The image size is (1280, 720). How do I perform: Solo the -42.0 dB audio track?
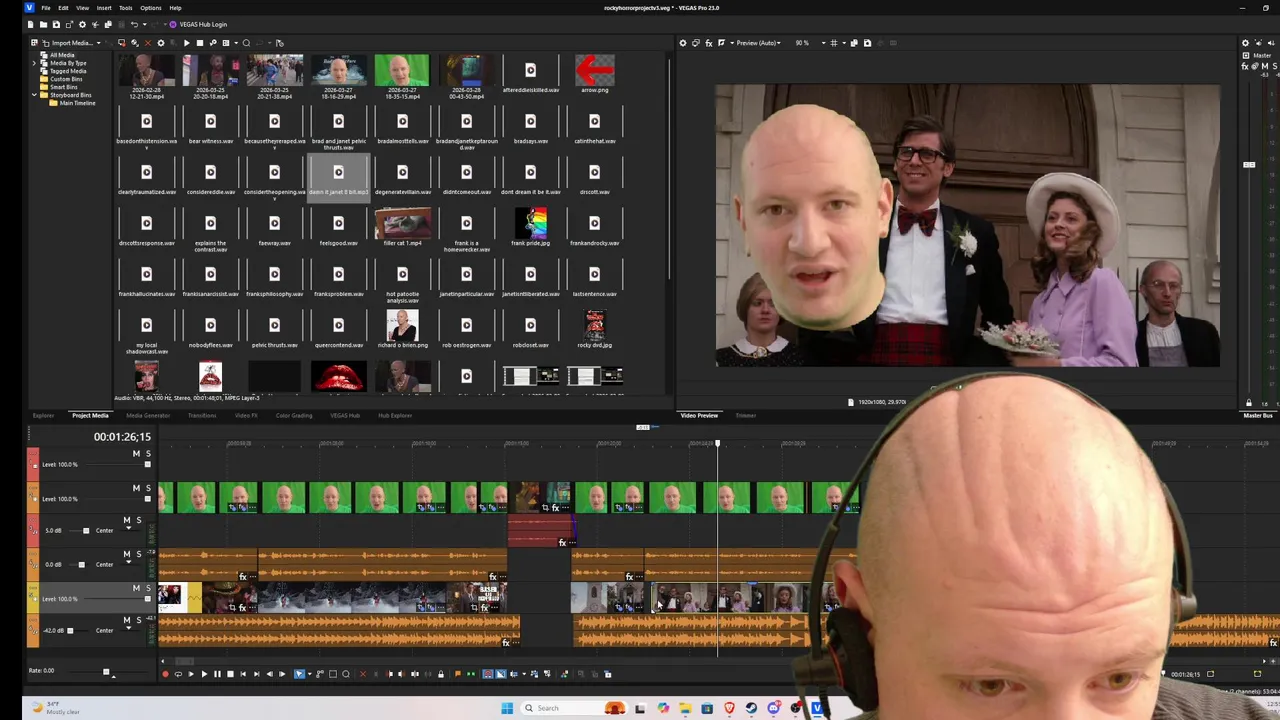pos(139,620)
